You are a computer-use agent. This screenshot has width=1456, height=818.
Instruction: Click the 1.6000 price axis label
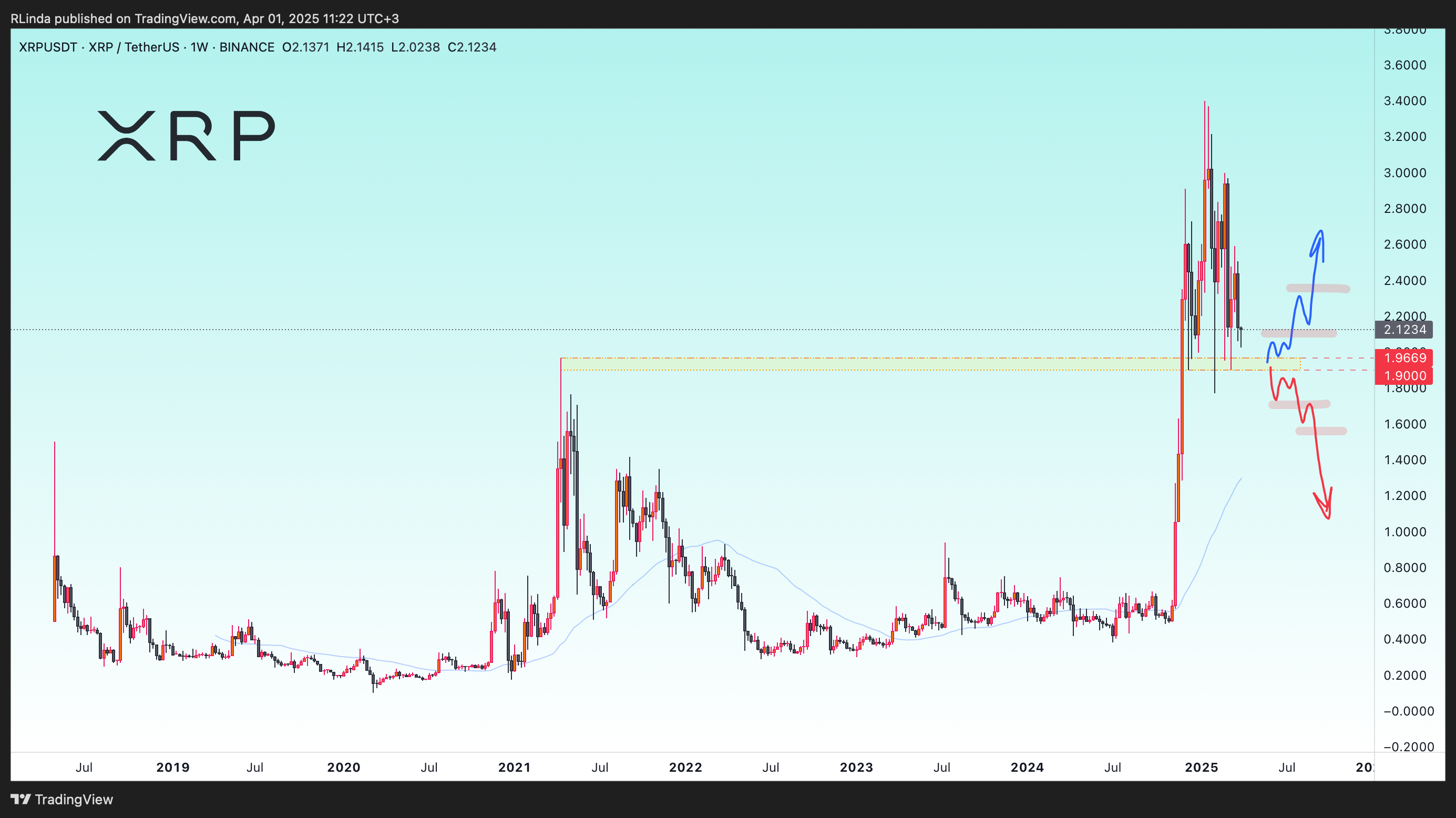(1404, 424)
